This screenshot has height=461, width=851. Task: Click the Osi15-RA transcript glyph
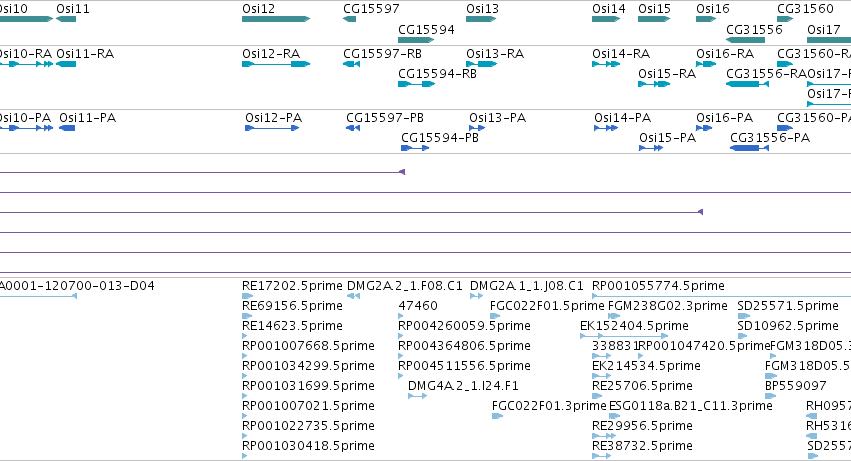(x=654, y=84)
